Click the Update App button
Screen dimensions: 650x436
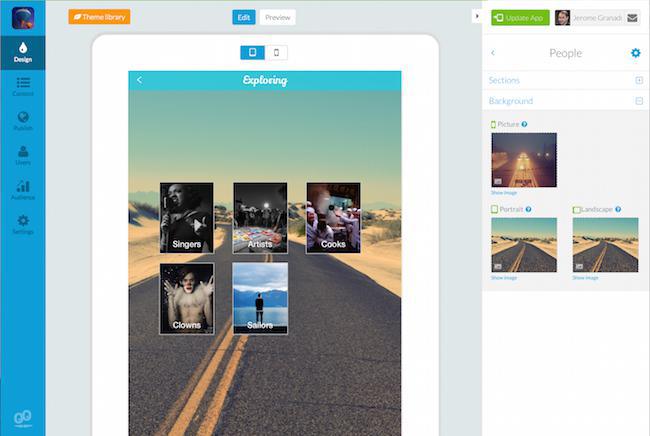pyautogui.click(x=520, y=17)
